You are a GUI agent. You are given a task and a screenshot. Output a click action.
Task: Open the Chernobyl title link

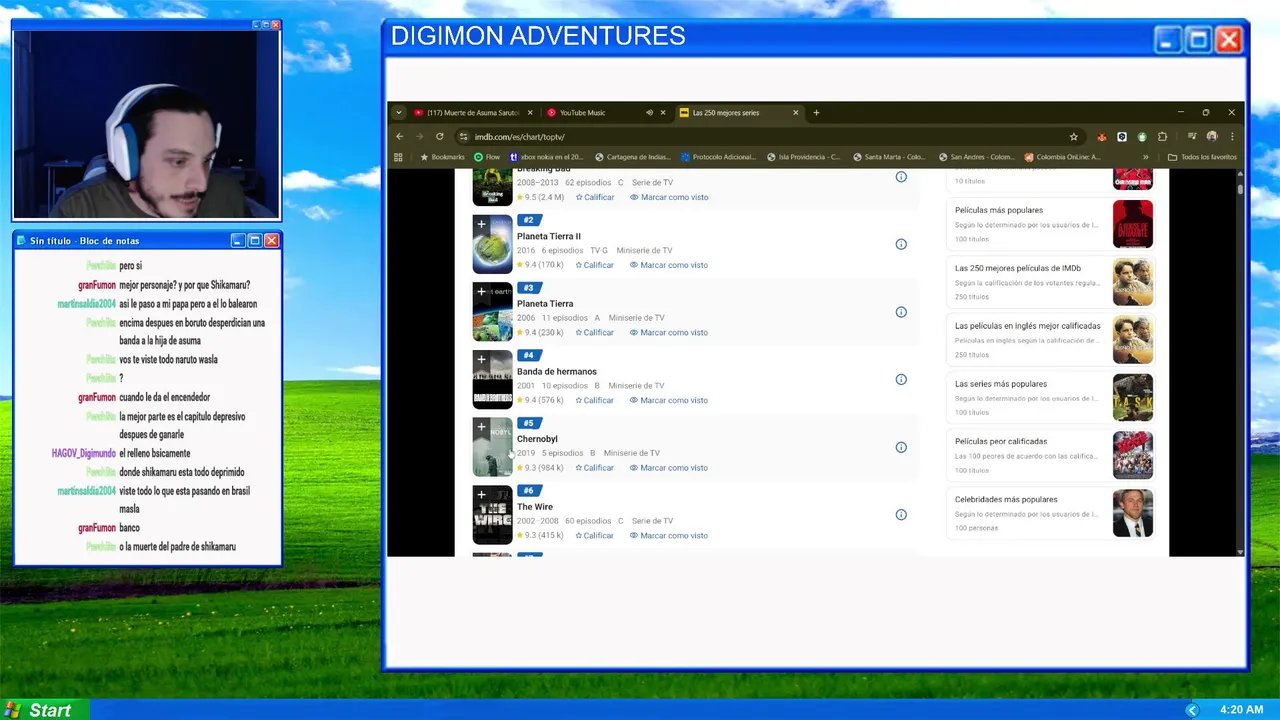(537, 439)
